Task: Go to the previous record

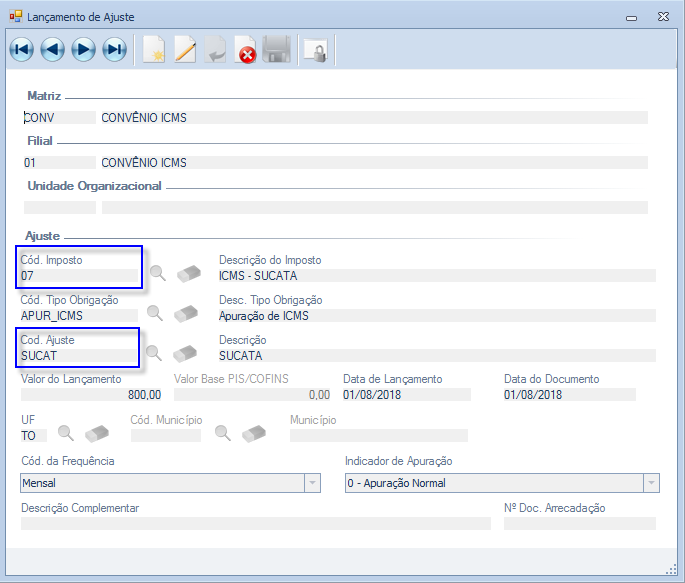Action: [x=53, y=50]
